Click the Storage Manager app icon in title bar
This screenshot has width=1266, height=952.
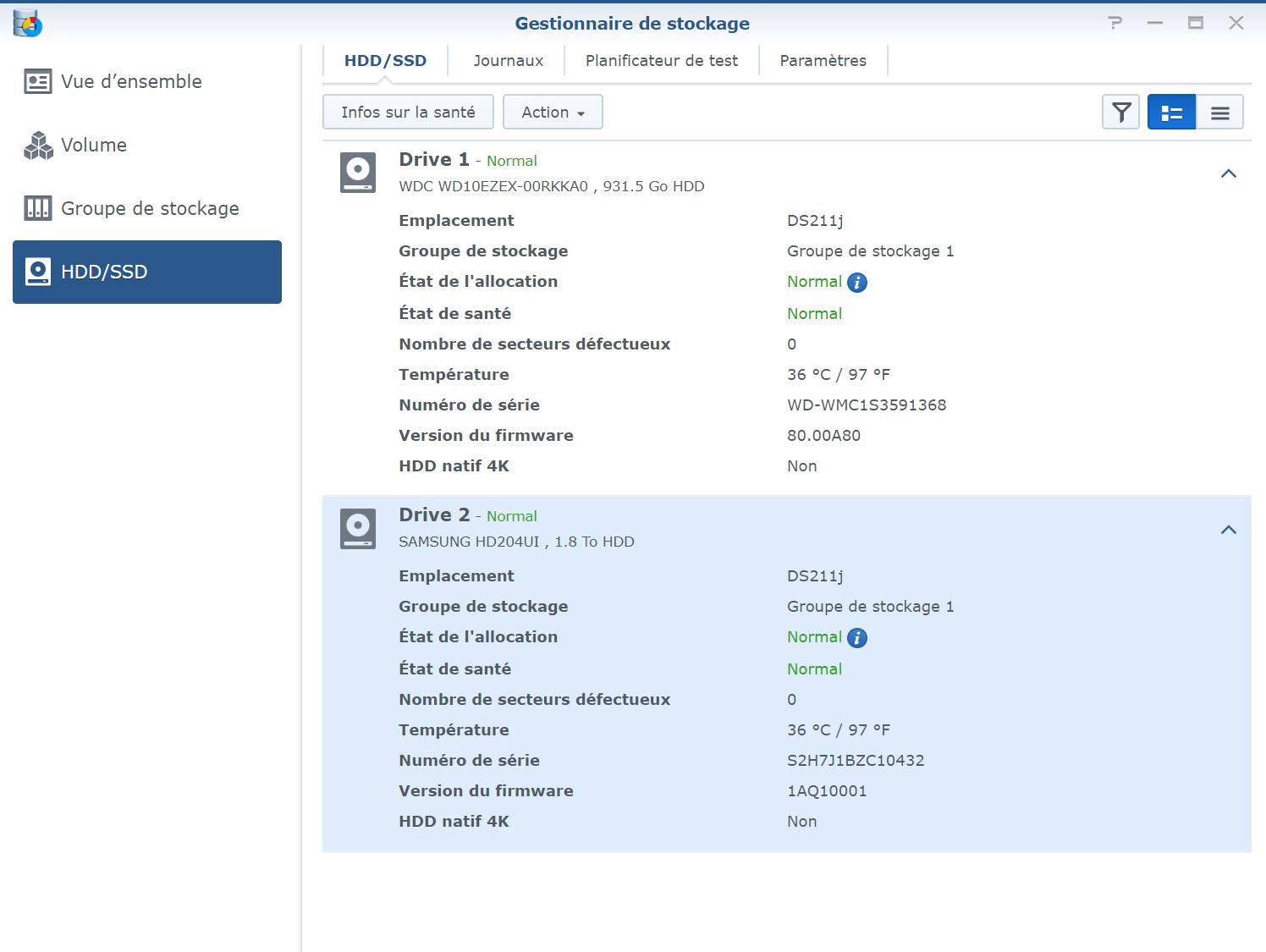click(27, 24)
